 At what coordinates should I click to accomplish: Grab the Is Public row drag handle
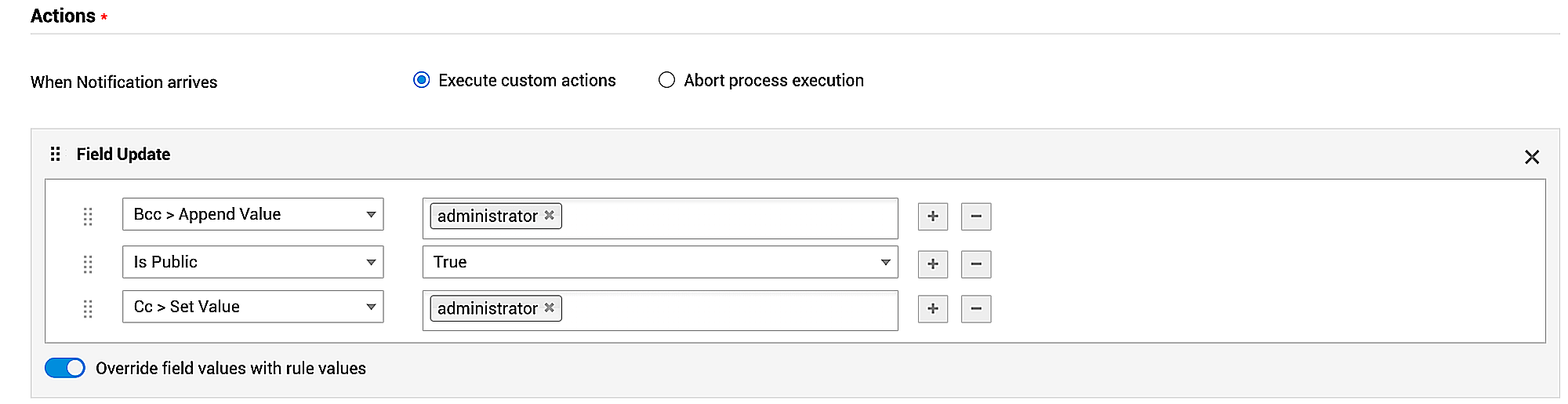tap(88, 264)
